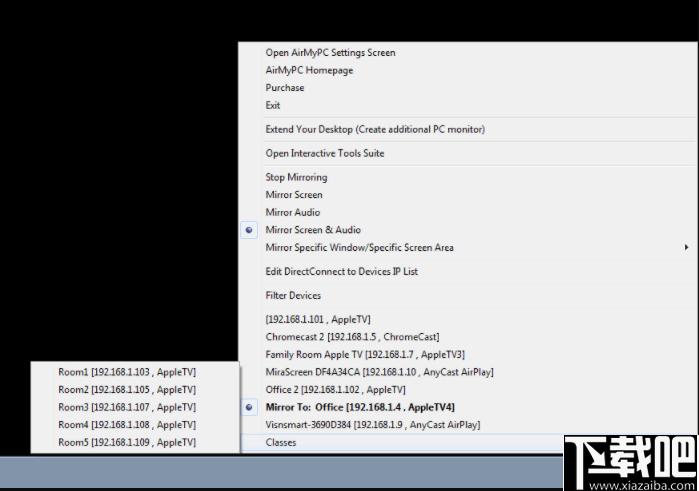
Task: Choose Room3 Apple TV from Classes
Action: point(127,408)
